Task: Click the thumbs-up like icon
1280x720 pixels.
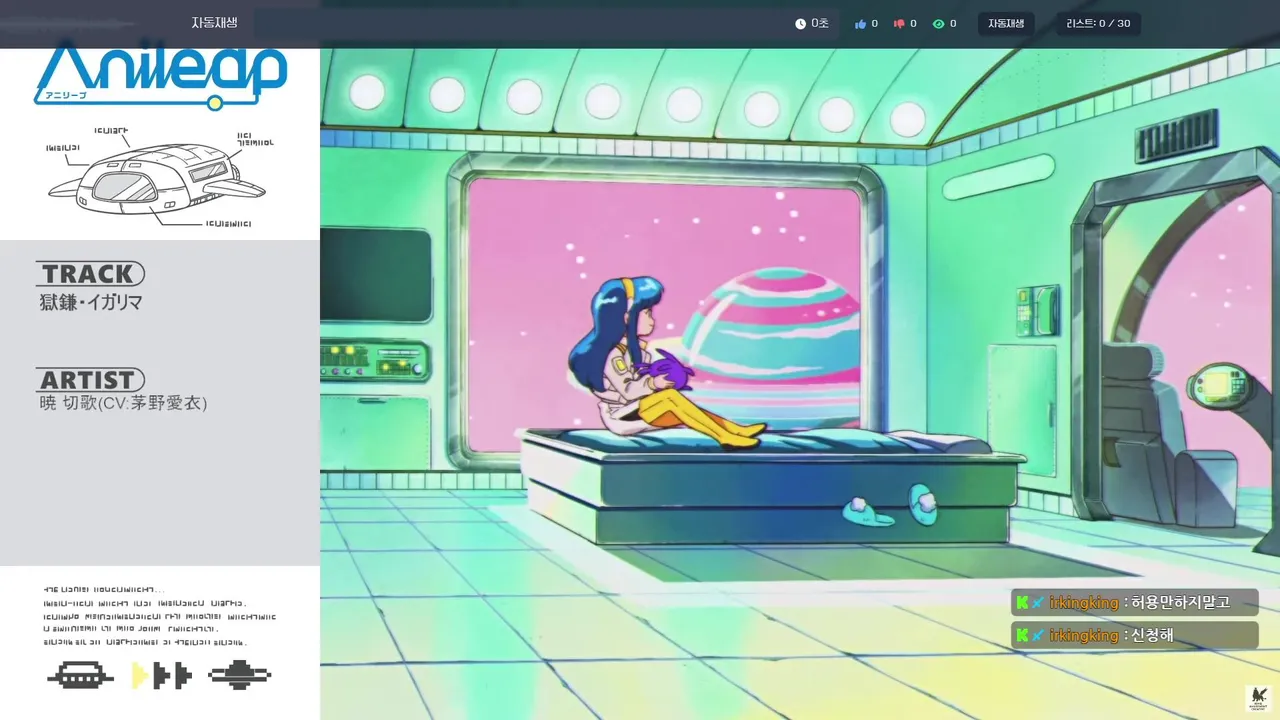Action: pos(860,24)
